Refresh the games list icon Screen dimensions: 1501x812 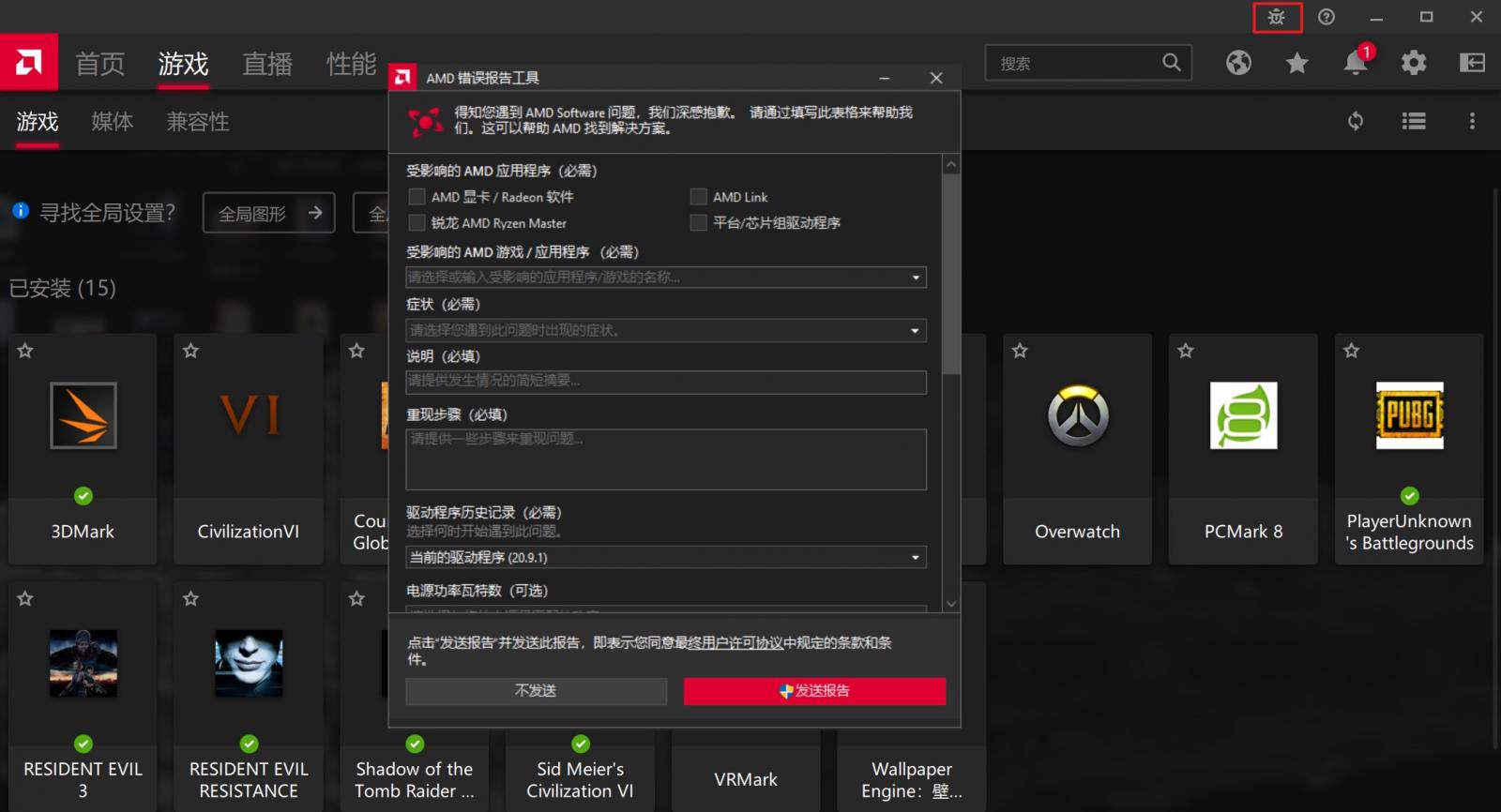click(1356, 121)
